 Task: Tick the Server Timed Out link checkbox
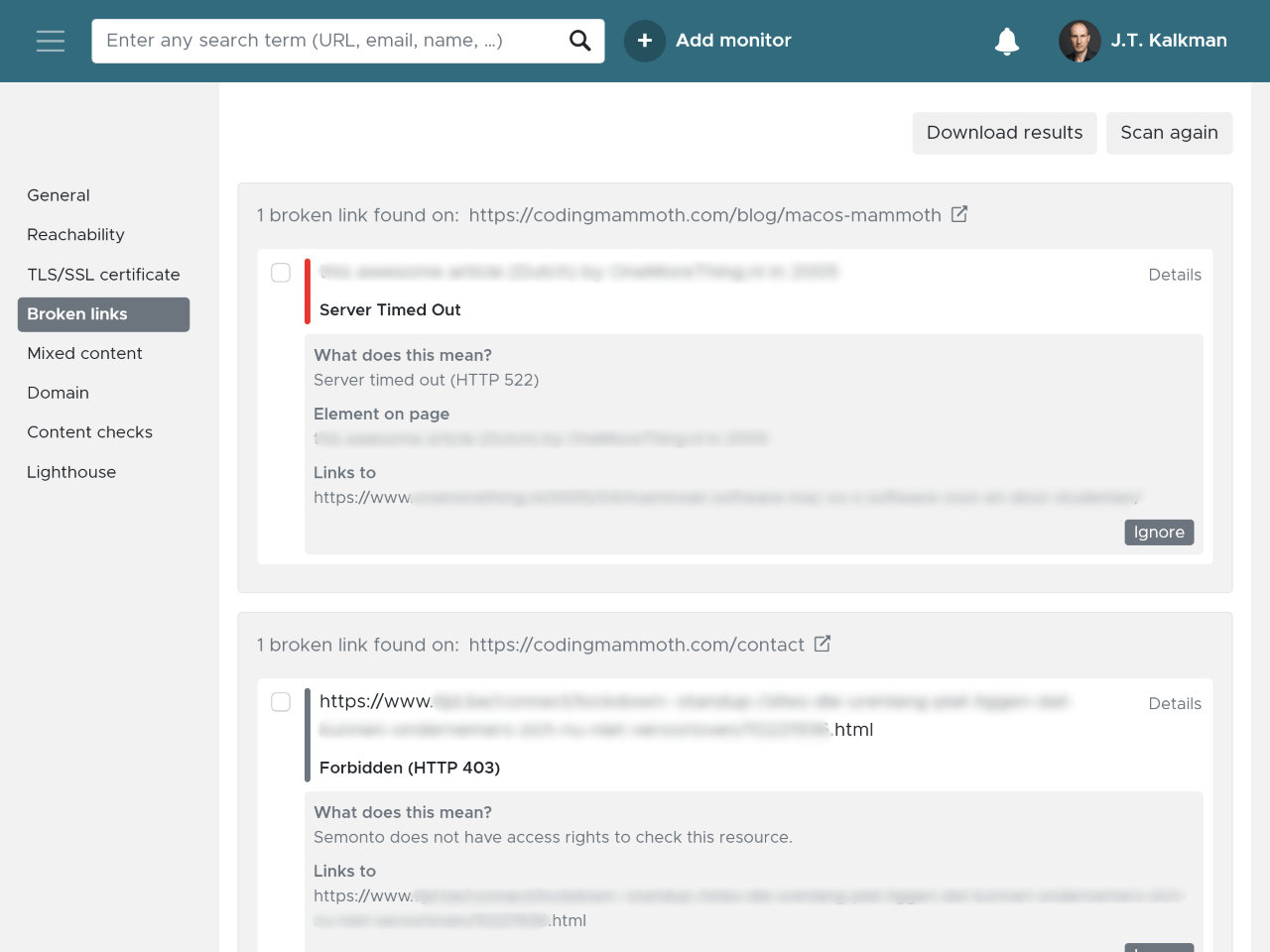coord(281,273)
